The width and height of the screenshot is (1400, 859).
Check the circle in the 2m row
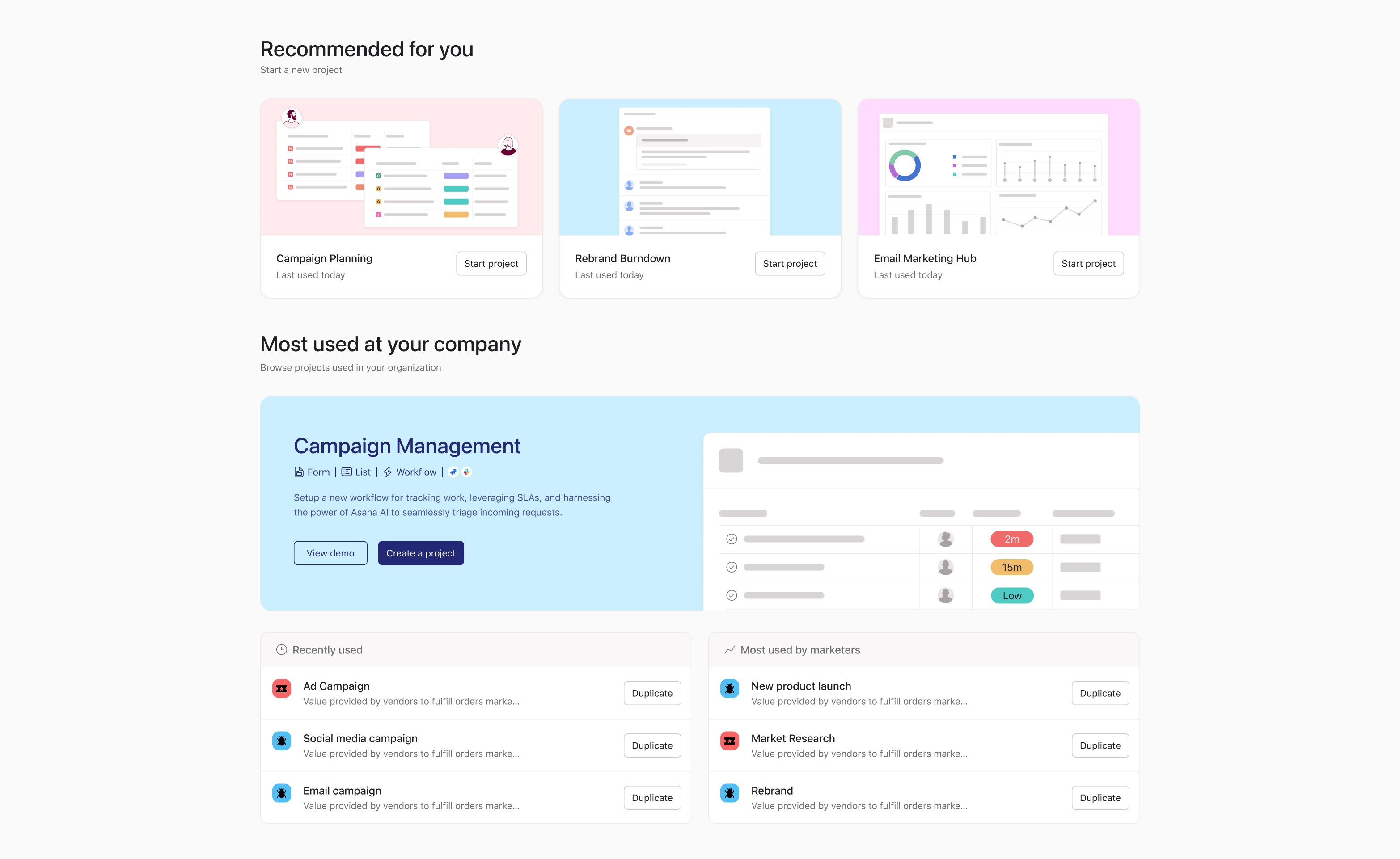click(x=732, y=539)
